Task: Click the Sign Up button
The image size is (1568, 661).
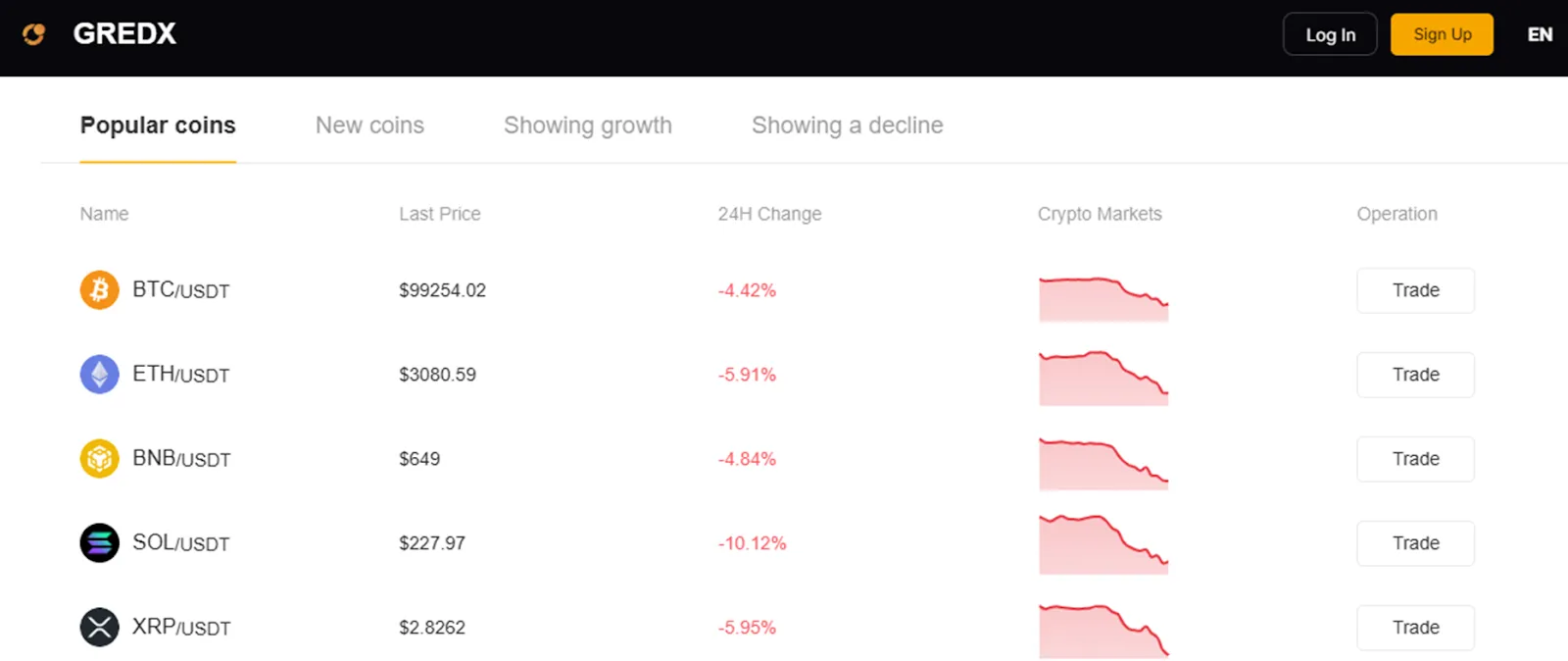Action: pyautogui.click(x=1442, y=34)
